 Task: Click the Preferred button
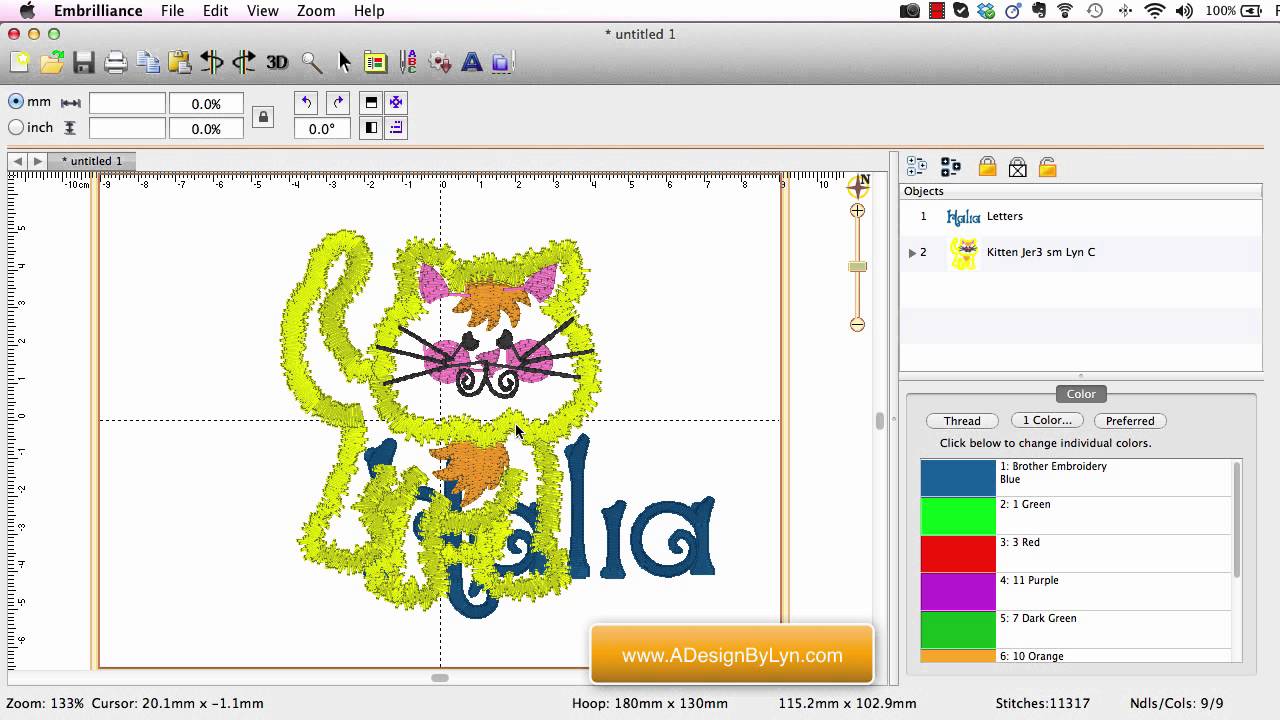[1130, 421]
